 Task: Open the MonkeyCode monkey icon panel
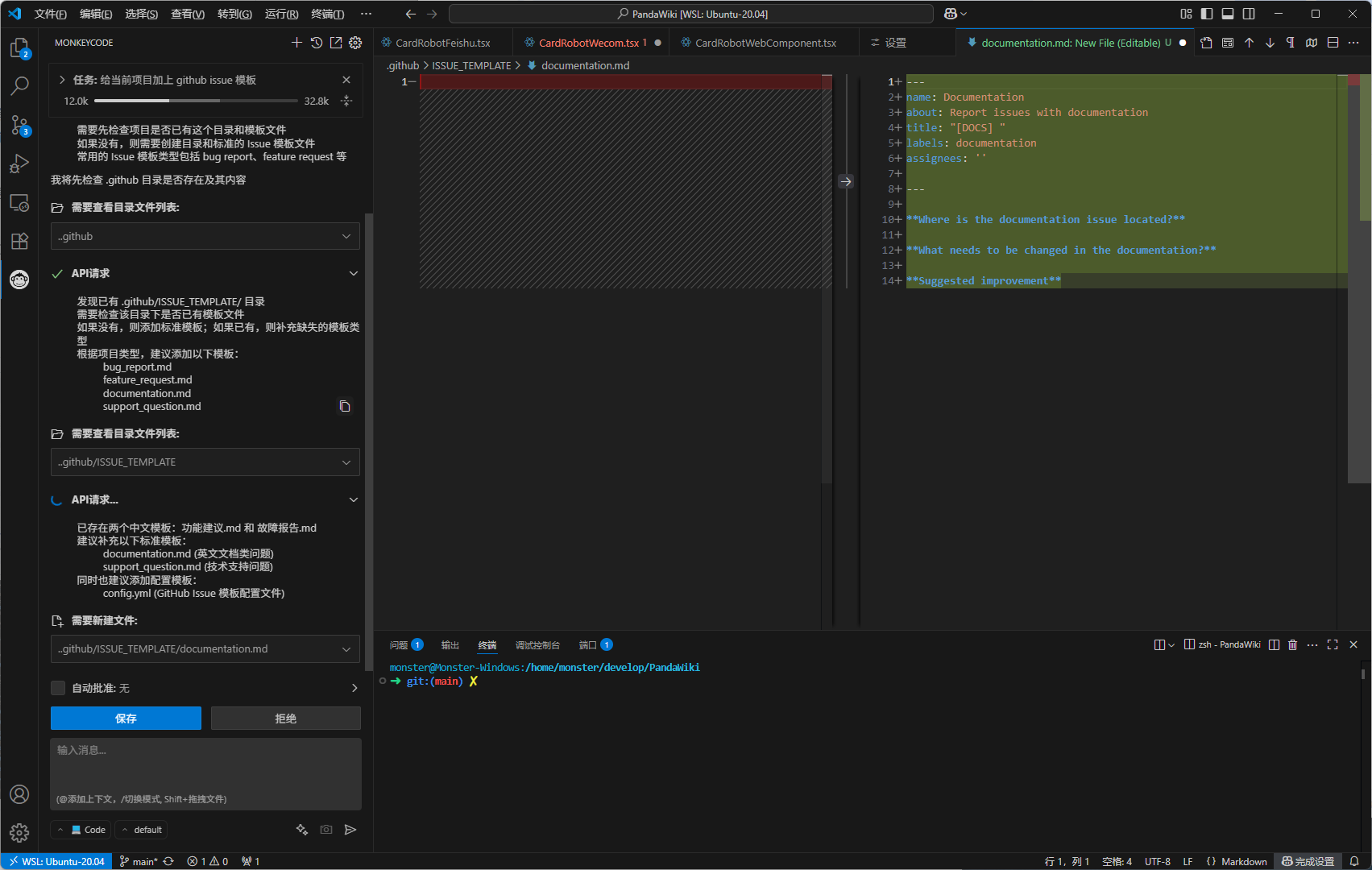pos(19,280)
